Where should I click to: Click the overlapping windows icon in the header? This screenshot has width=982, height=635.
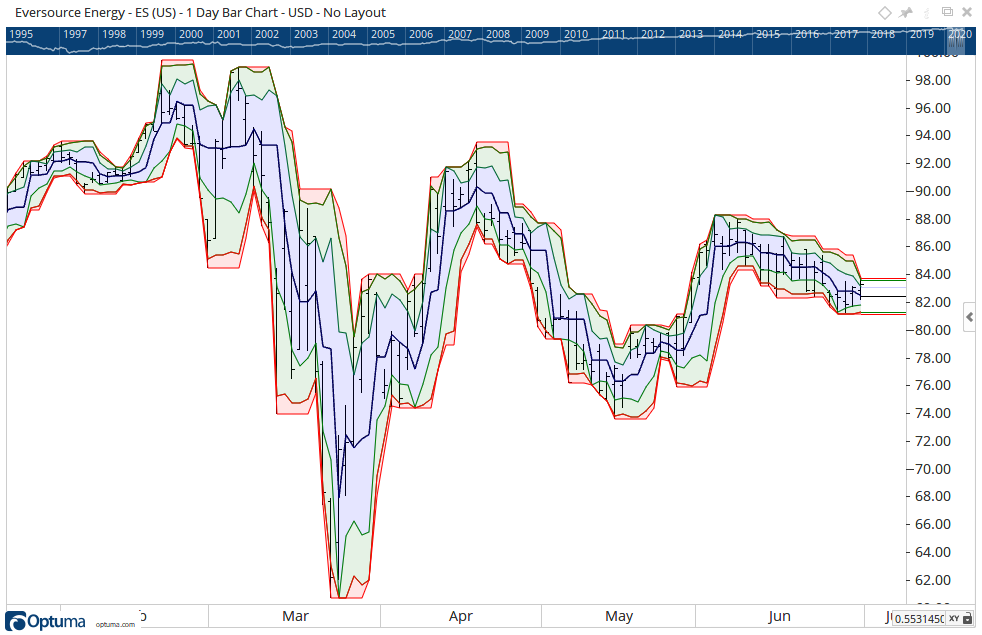point(947,12)
